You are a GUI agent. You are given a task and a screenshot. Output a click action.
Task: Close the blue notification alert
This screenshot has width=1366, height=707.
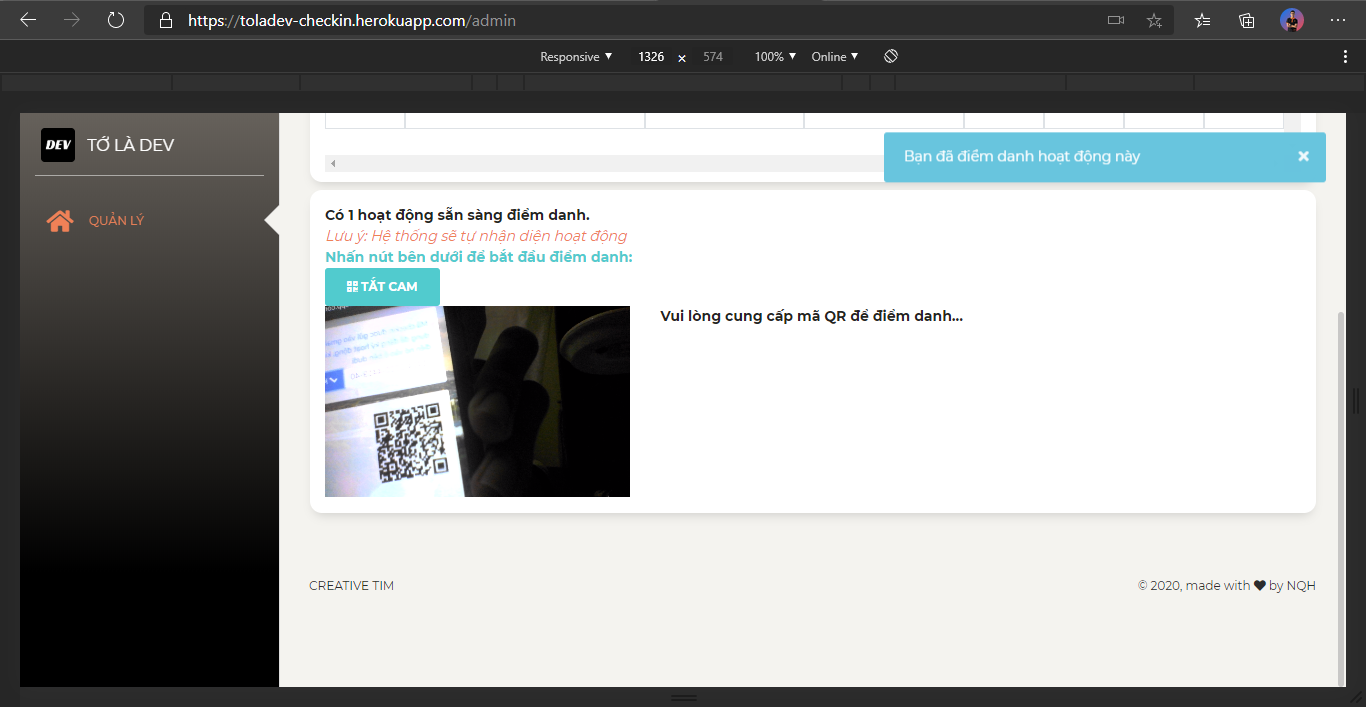(1303, 156)
